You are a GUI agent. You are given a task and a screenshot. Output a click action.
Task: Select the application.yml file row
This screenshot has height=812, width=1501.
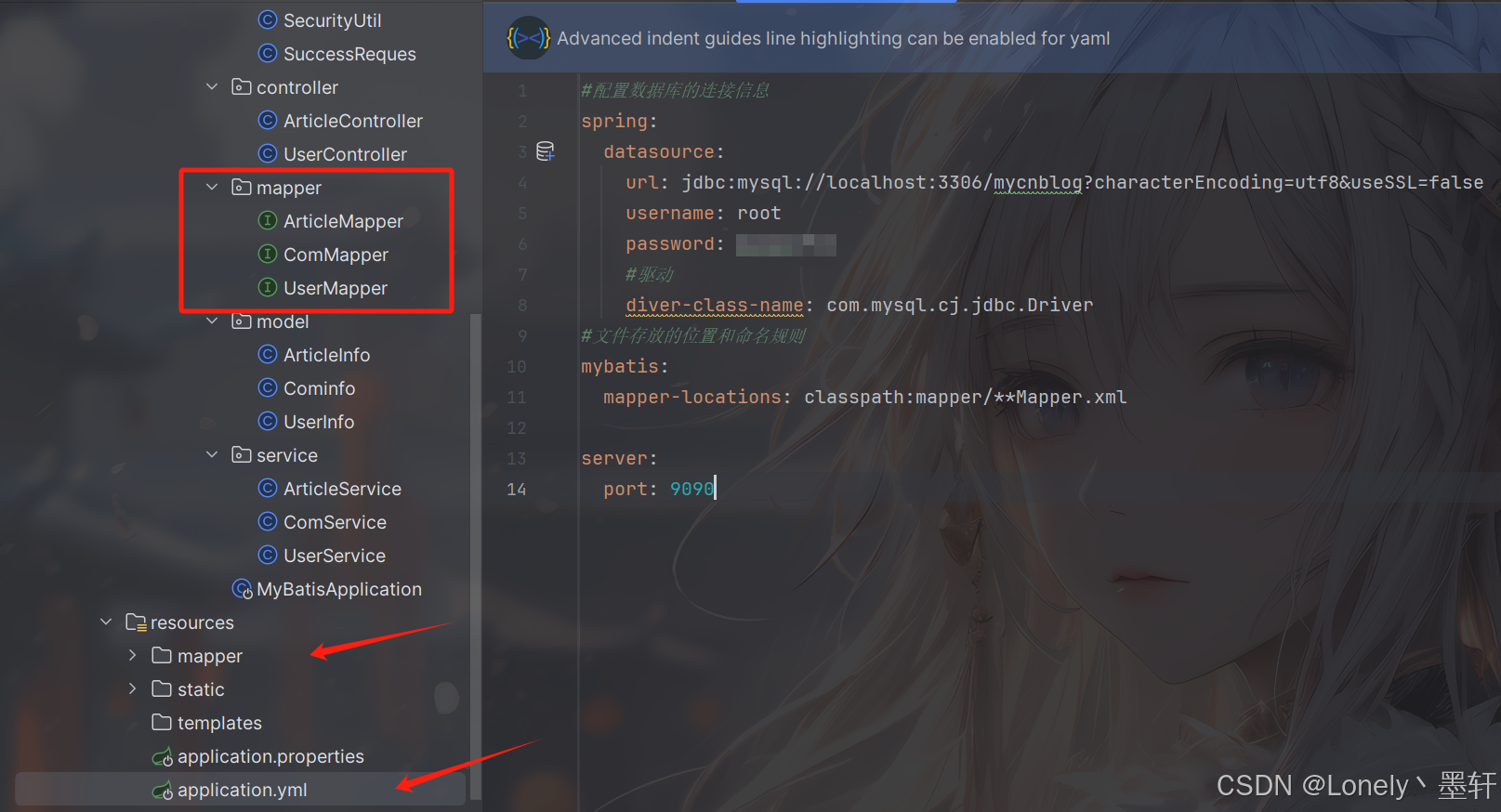coord(240,790)
